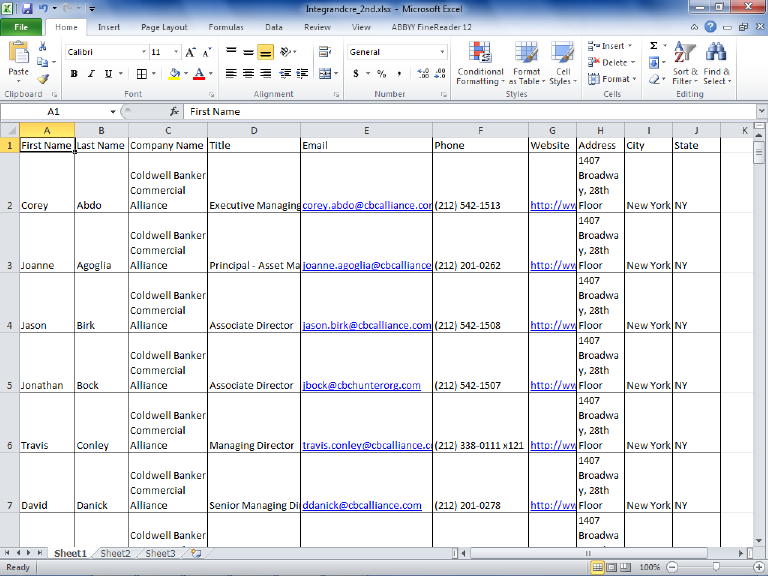This screenshot has height=576, width=768.
Task: Switch to the Insert ribbon tab
Action: [109, 27]
